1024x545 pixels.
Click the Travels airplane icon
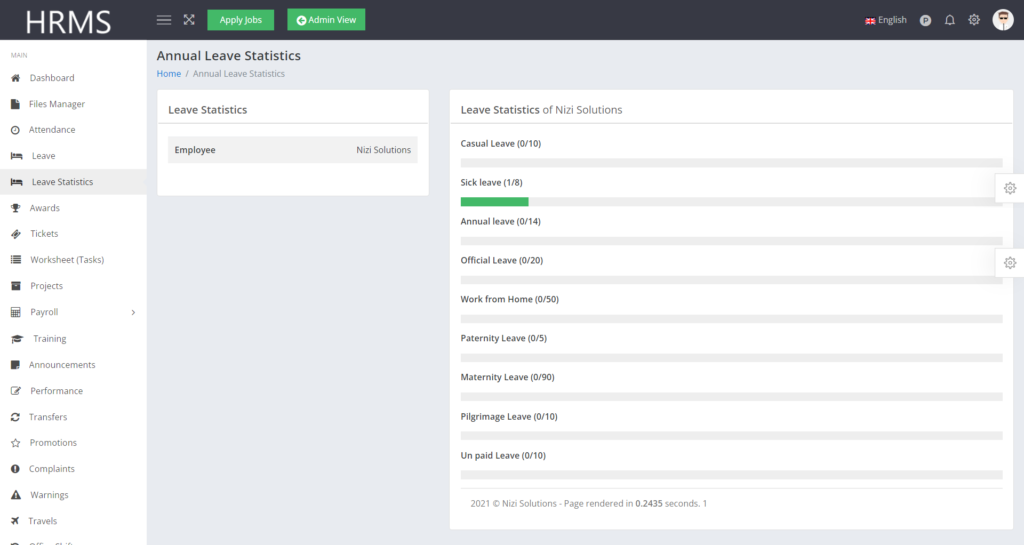[15, 521]
